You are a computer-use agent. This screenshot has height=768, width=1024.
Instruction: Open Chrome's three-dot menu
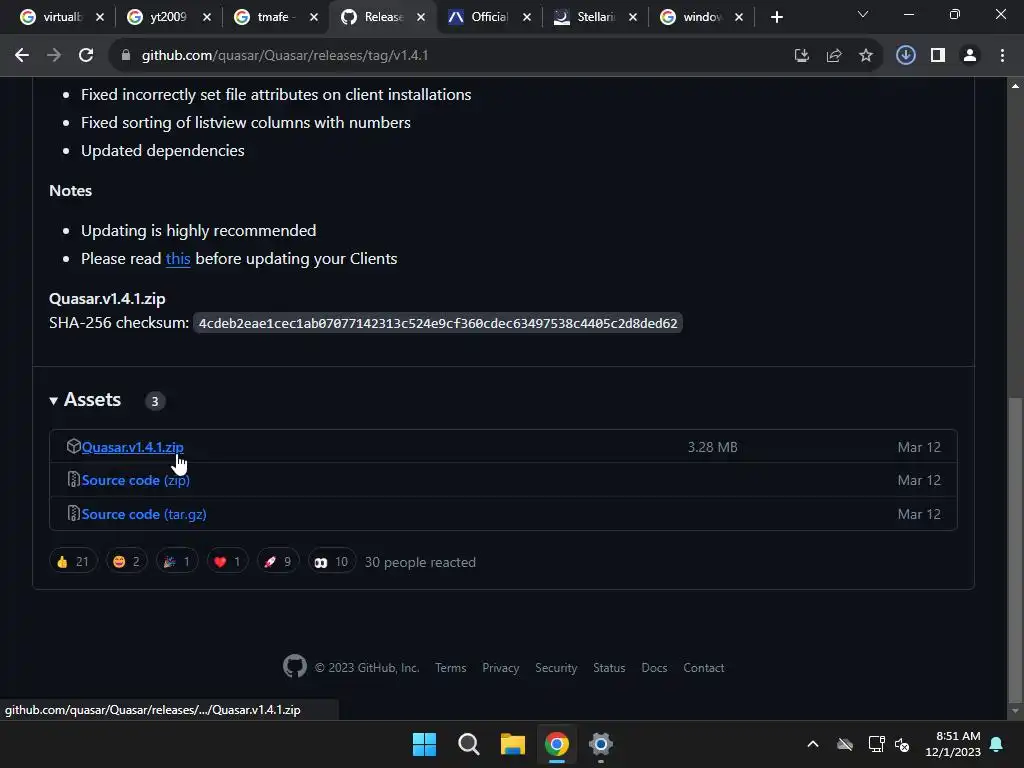(1002, 56)
